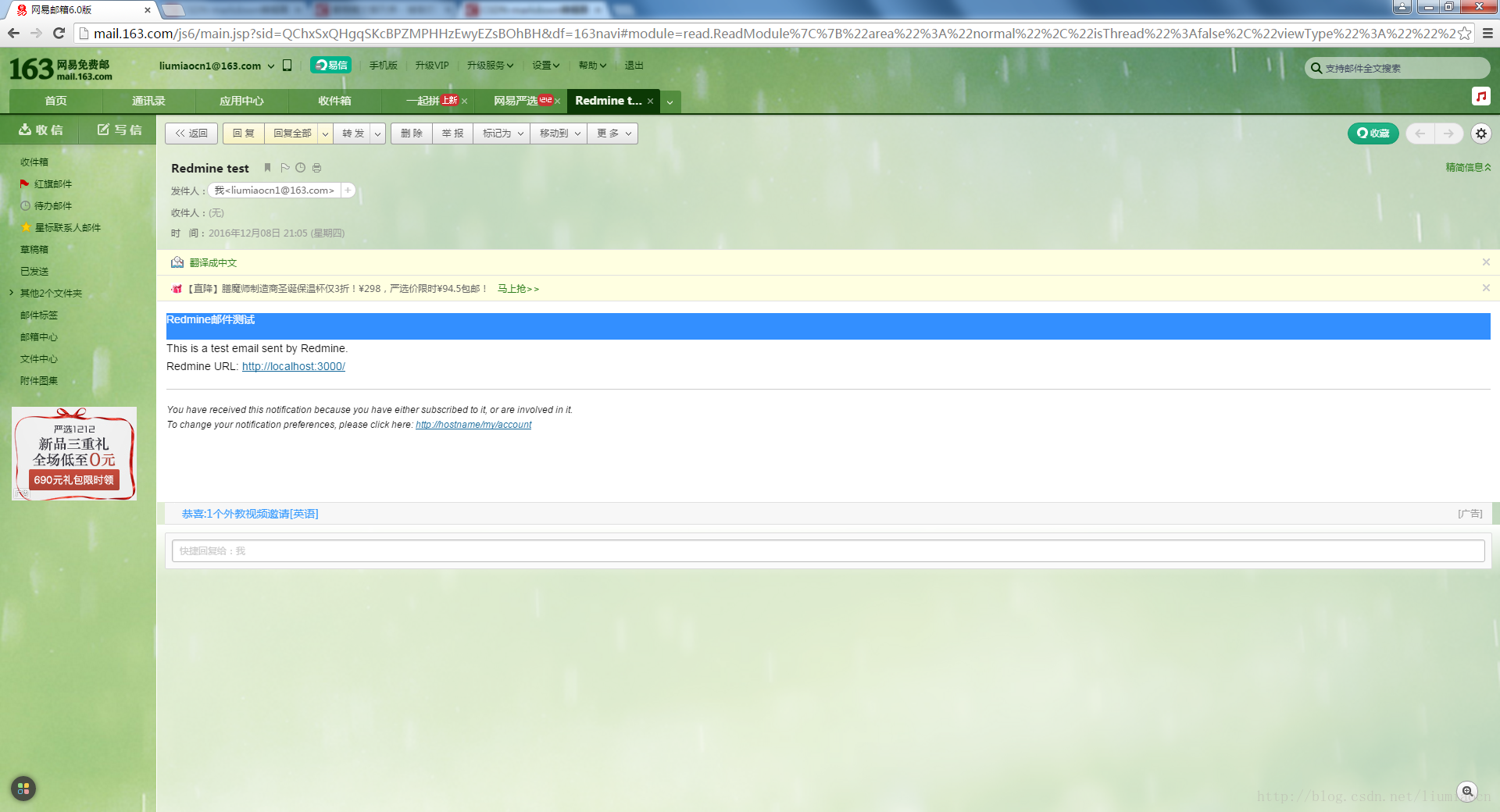Click the 举报 report button

tap(452, 134)
